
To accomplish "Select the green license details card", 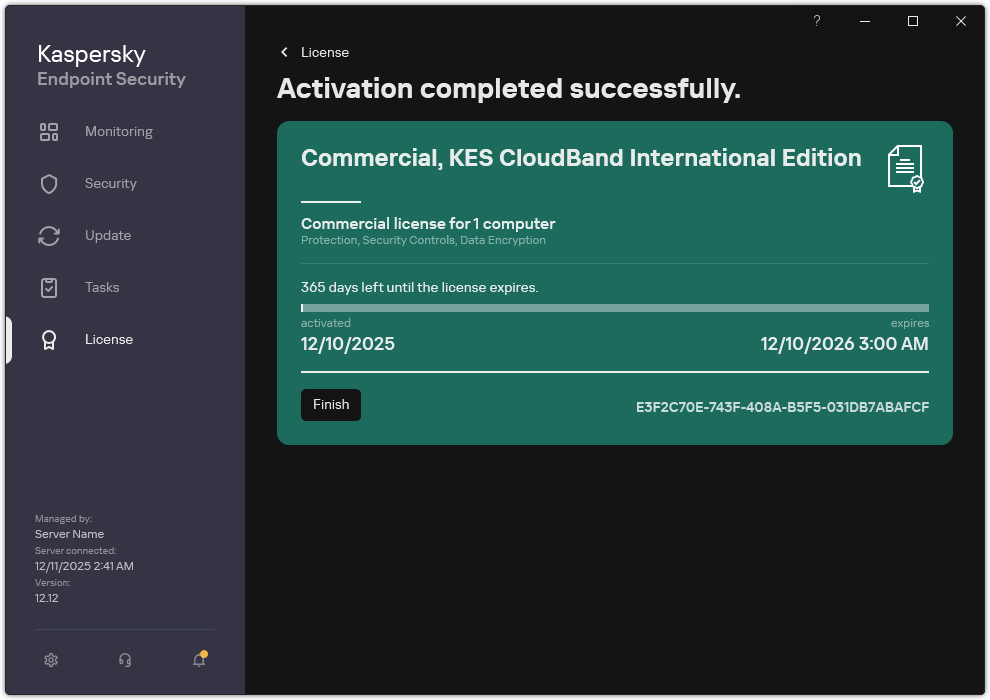I will 614,282.
